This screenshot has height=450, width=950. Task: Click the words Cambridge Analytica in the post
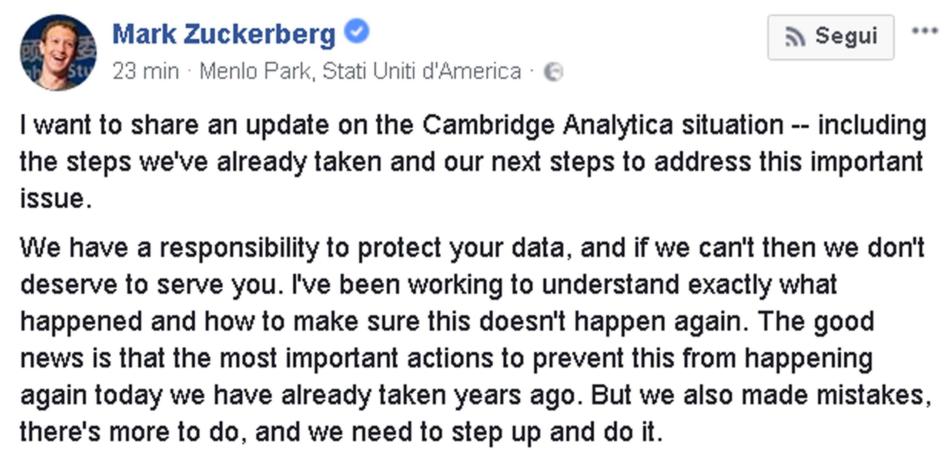pyautogui.click(x=548, y=126)
